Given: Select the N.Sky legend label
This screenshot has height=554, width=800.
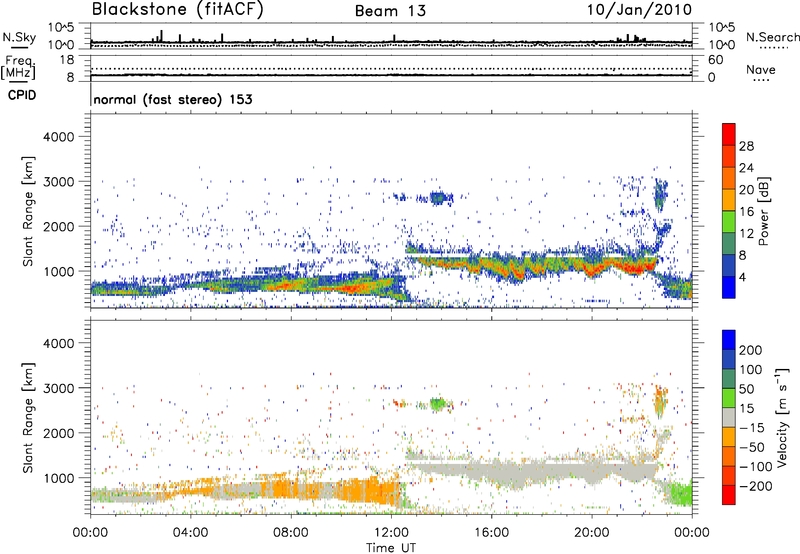Looking at the screenshot, I should coord(19,37).
